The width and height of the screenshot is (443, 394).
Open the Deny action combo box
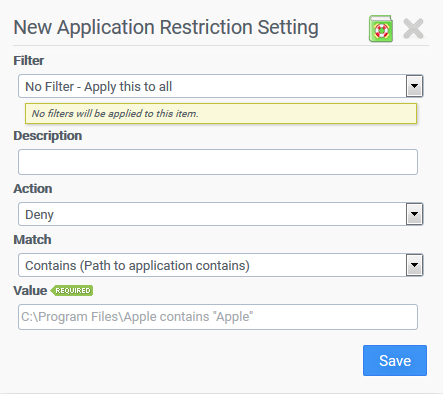coord(221,214)
